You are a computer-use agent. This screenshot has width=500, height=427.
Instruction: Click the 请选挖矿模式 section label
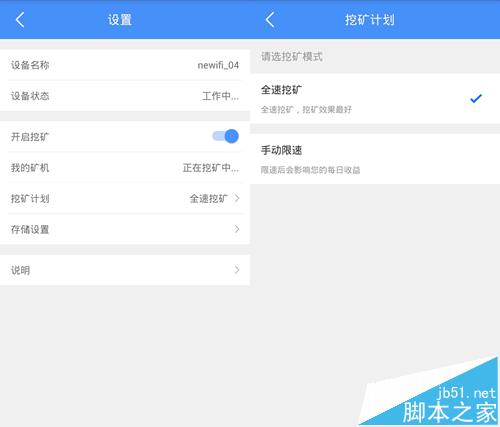tap(292, 57)
